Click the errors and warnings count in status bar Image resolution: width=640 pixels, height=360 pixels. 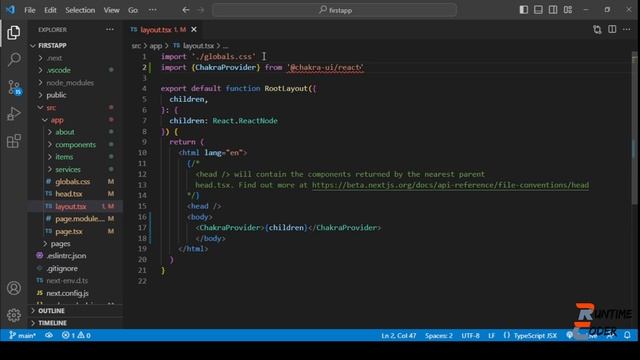pyautogui.click(x=76, y=336)
